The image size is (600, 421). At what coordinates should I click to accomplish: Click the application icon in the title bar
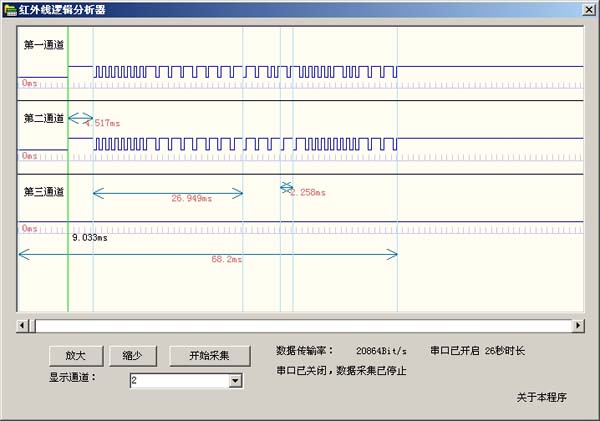pos(10,9)
